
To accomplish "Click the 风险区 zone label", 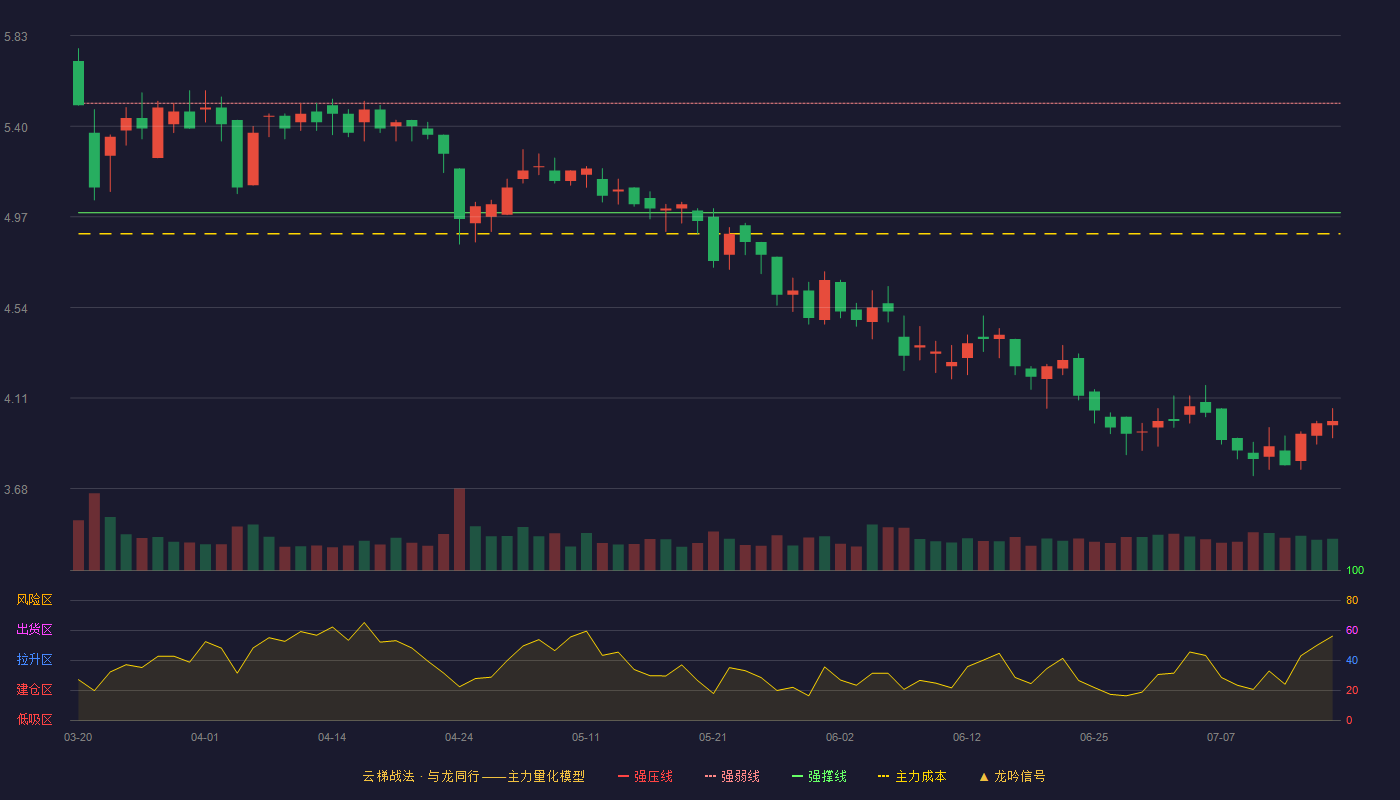I will 34,600.
